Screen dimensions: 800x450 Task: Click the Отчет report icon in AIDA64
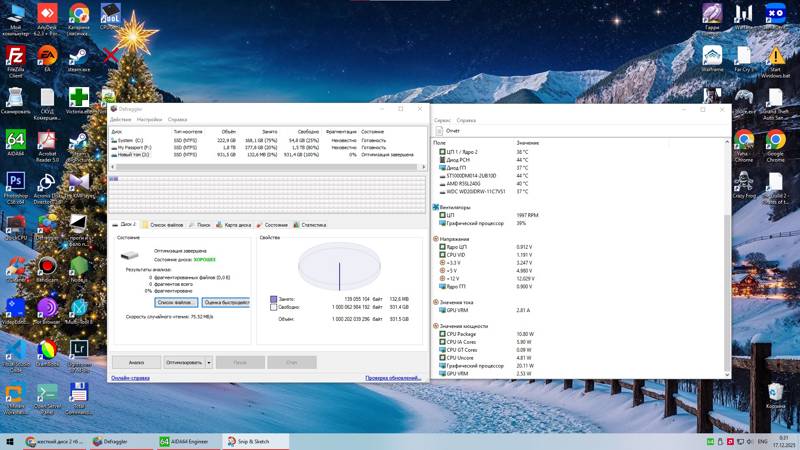(439, 131)
